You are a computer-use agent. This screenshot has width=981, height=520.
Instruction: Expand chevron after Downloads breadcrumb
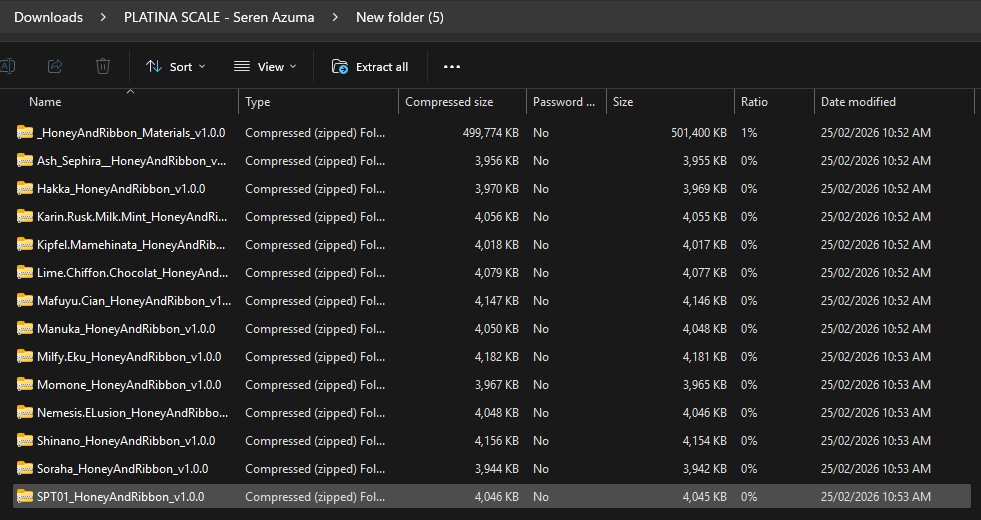[103, 18]
